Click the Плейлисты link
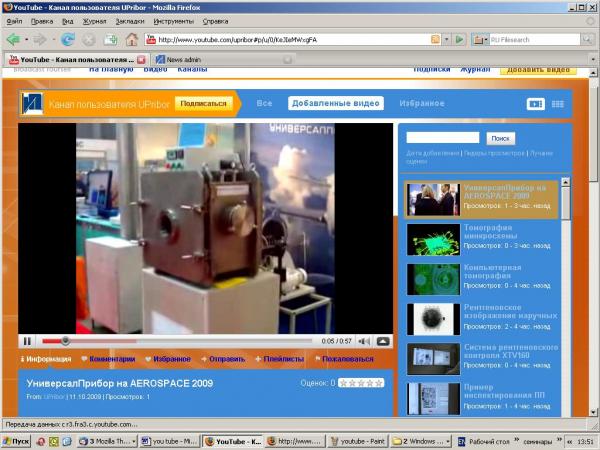600x450 pixels. point(284,359)
